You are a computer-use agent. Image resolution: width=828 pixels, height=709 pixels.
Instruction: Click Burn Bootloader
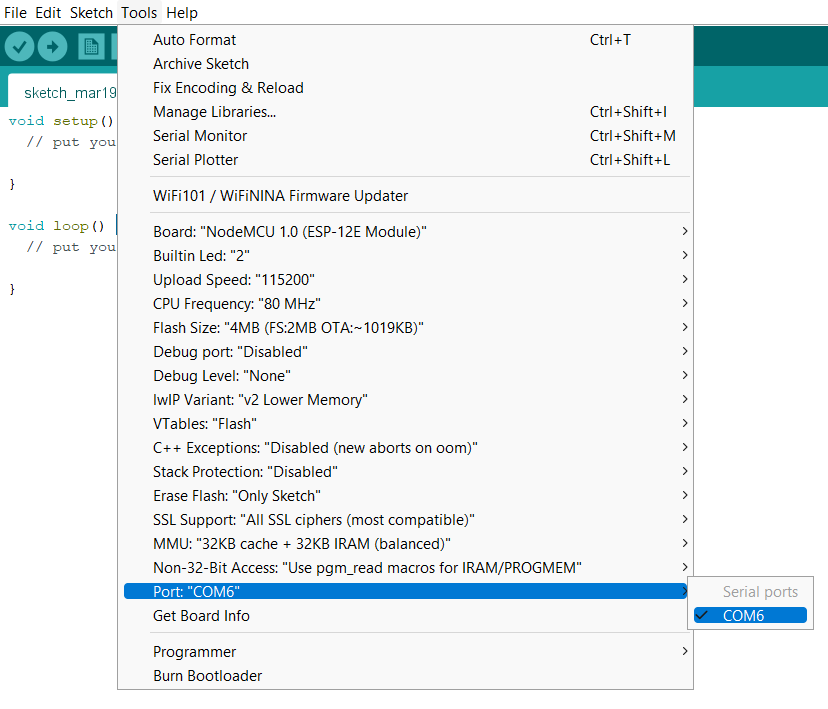[207, 676]
